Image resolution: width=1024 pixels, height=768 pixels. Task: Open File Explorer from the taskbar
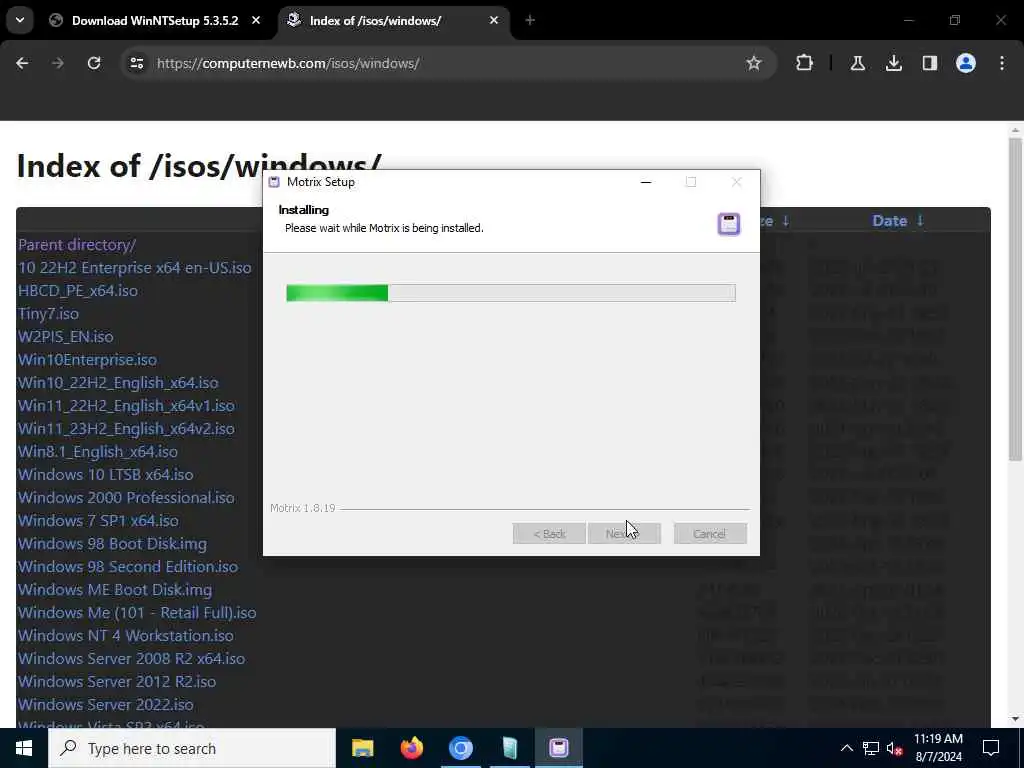362,748
